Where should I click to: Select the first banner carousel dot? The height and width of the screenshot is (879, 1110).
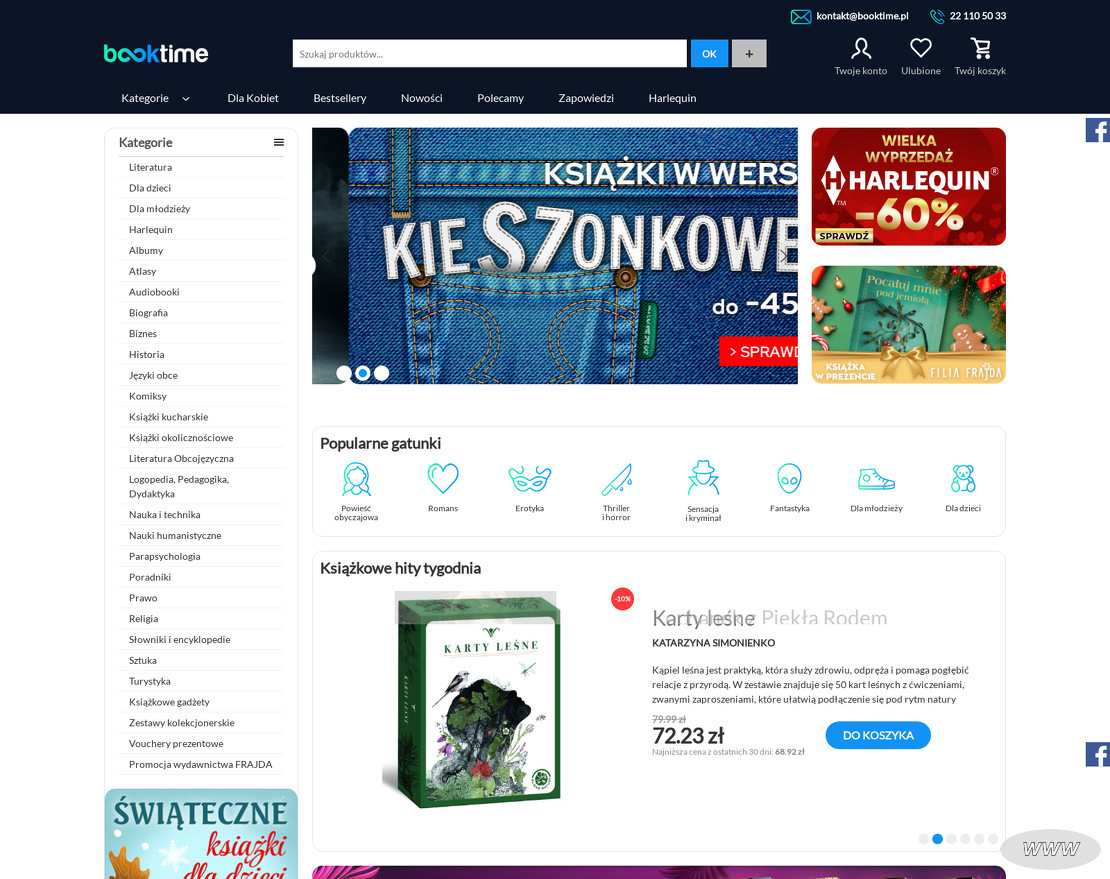tap(344, 373)
